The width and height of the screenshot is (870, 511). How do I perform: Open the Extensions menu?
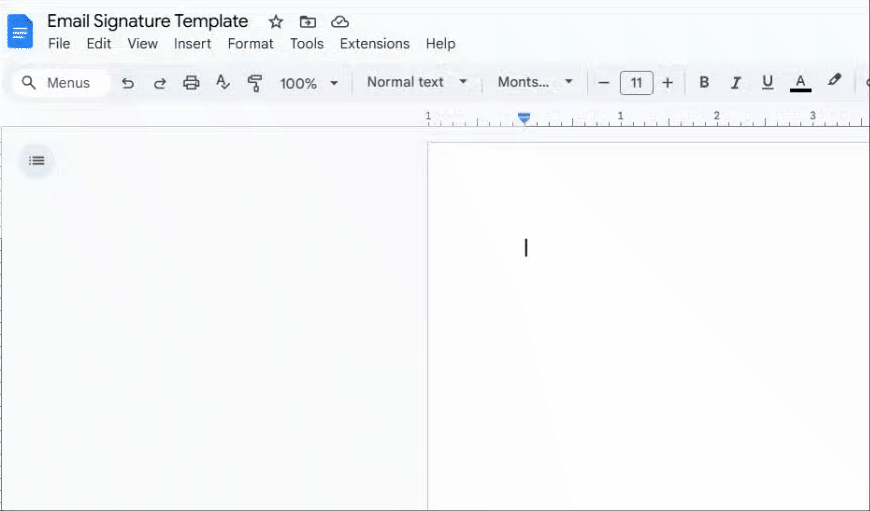coord(375,44)
